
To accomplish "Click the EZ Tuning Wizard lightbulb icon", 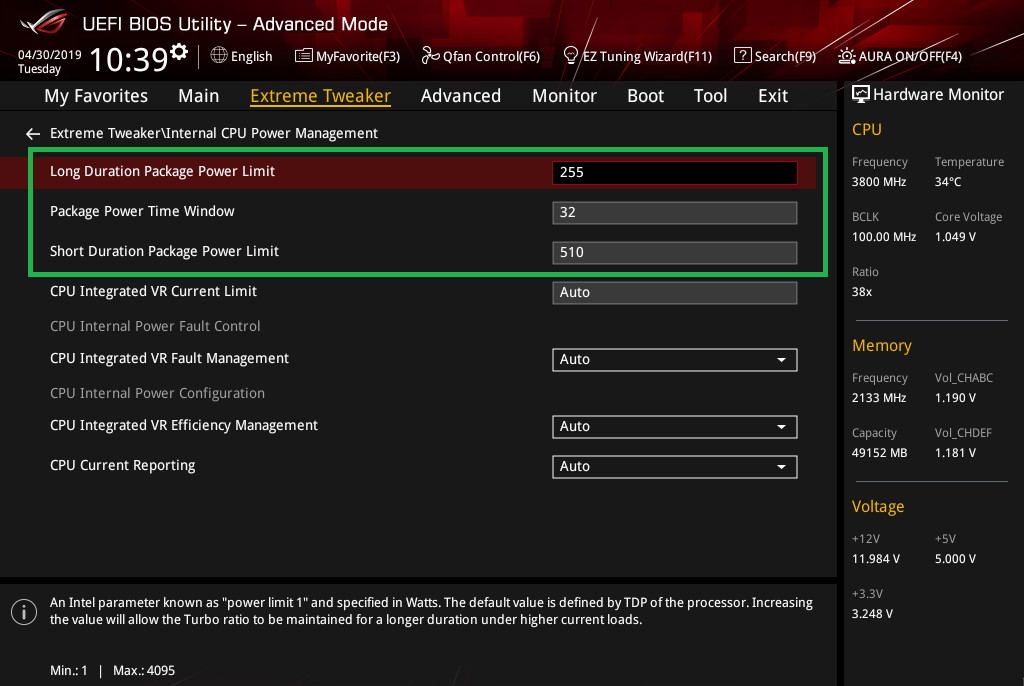I will tap(571, 56).
